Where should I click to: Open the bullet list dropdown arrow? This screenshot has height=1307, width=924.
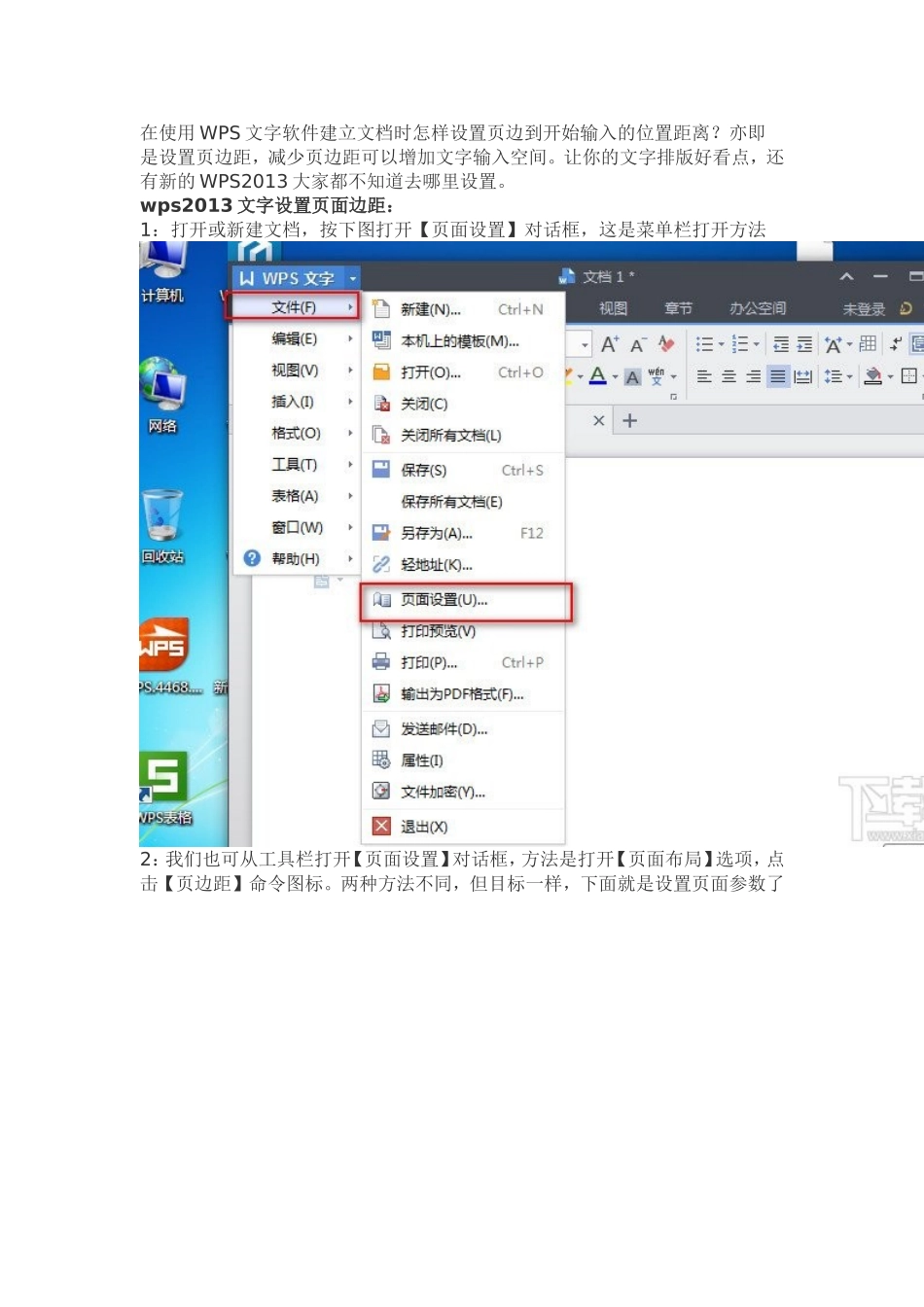[722, 345]
